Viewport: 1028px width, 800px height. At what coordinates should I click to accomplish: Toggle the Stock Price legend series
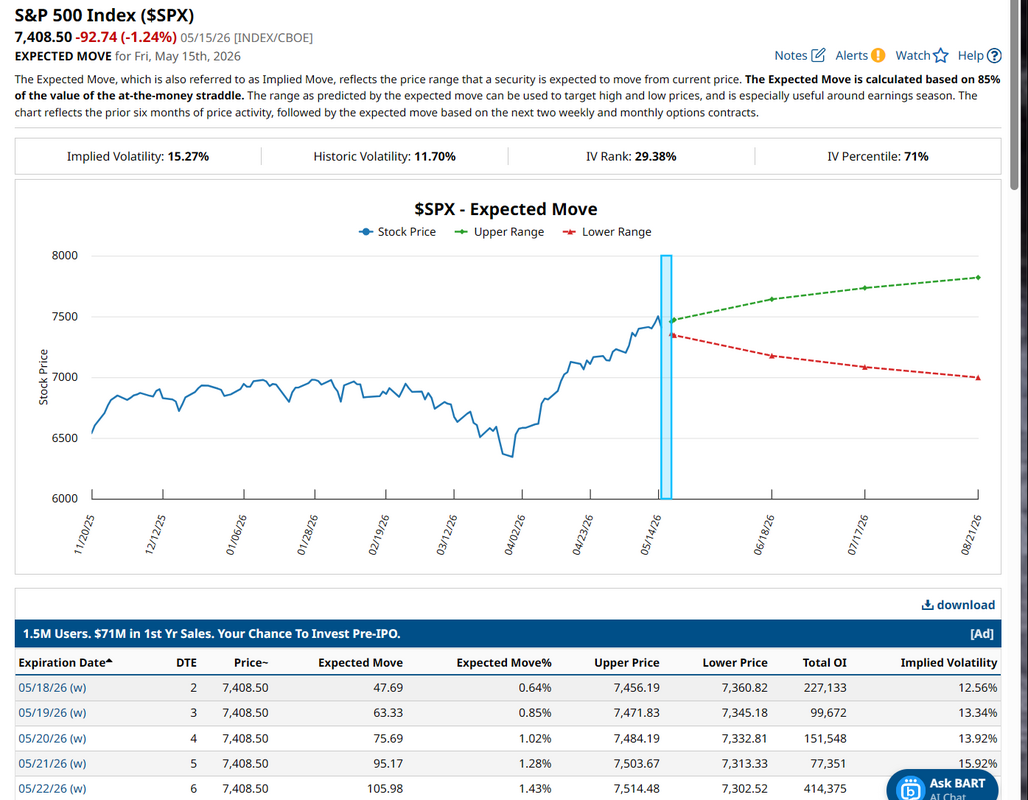click(397, 232)
